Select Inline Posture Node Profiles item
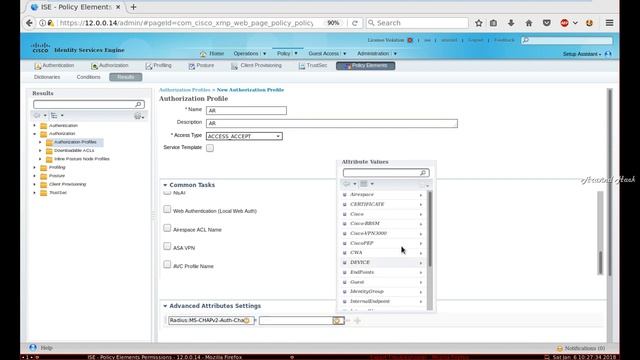 [x=82, y=159]
